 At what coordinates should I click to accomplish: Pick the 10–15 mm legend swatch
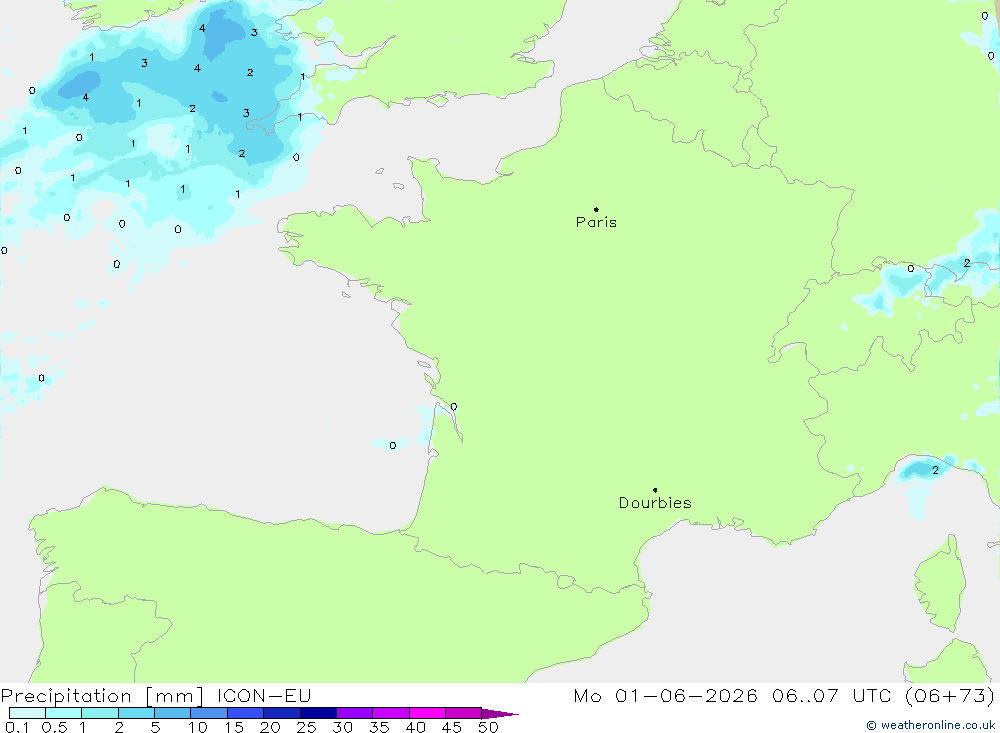click(209, 713)
